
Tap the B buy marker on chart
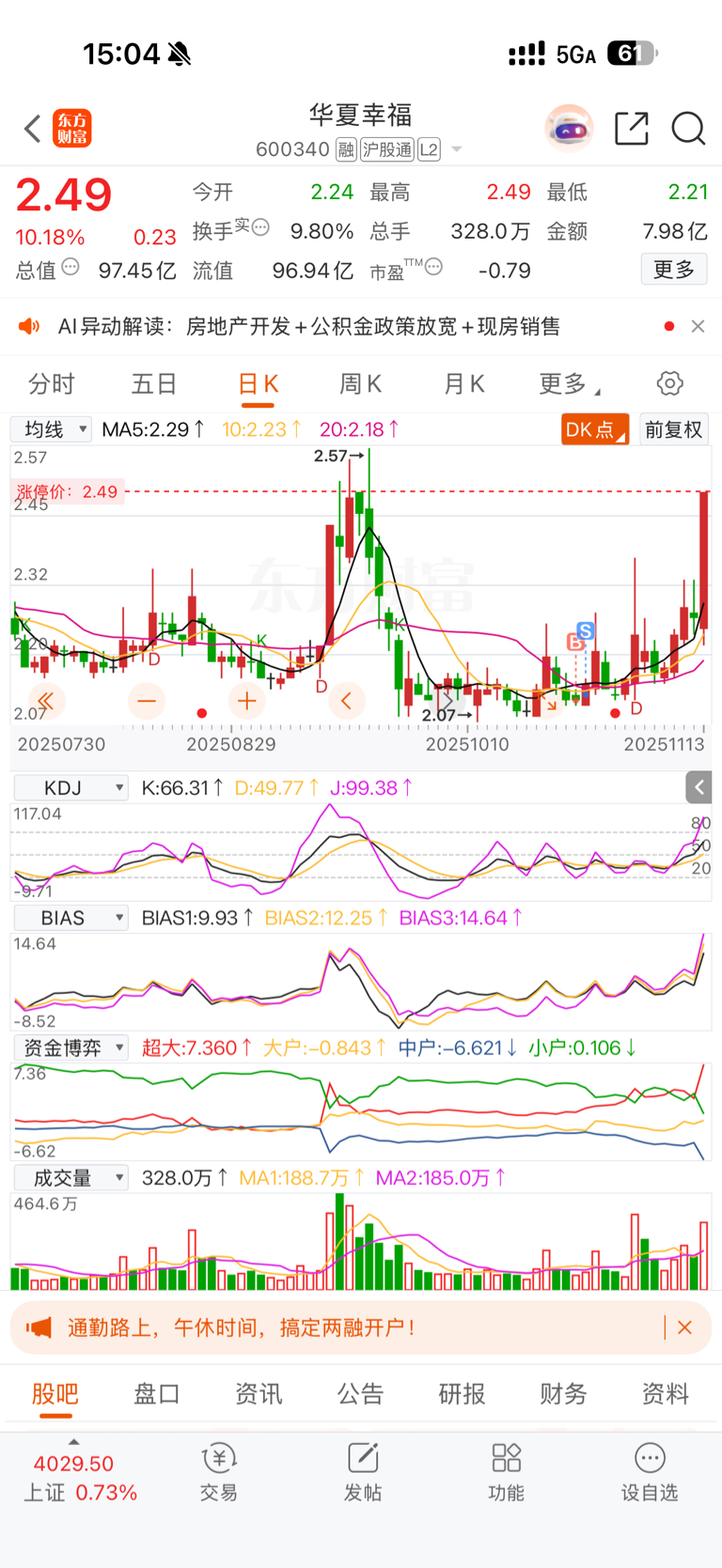click(x=575, y=643)
